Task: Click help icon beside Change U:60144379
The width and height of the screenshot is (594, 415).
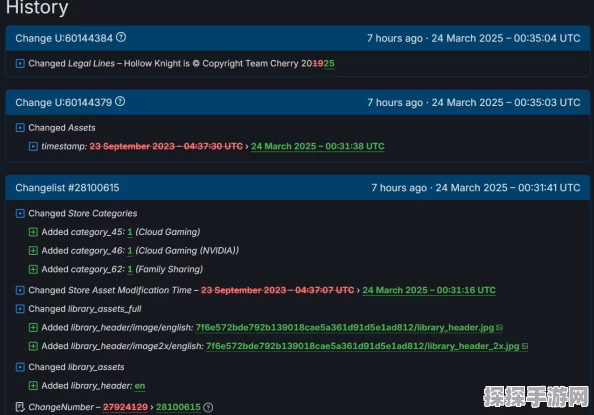Action: click(x=120, y=102)
